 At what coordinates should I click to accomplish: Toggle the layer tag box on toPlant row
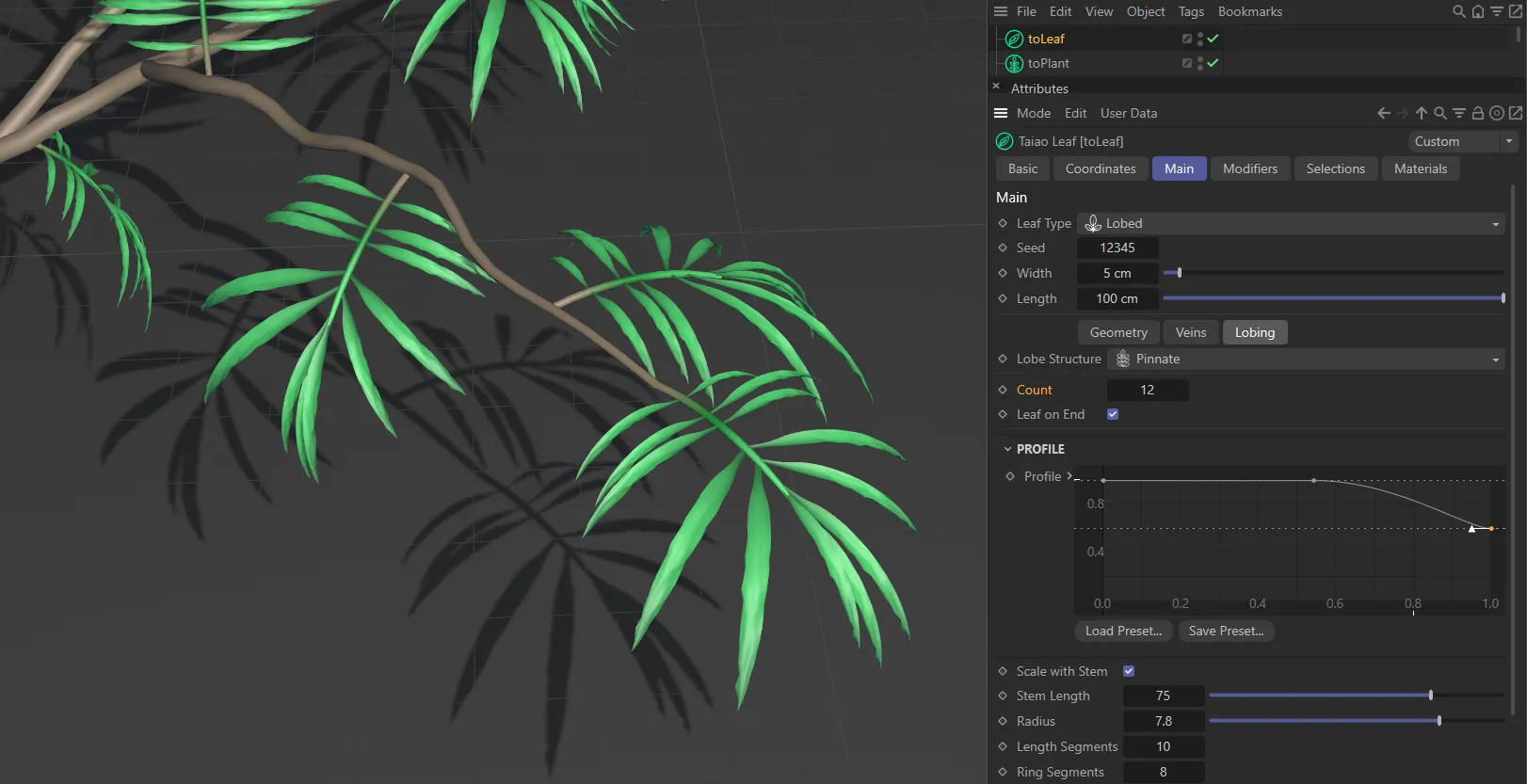click(1186, 63)
